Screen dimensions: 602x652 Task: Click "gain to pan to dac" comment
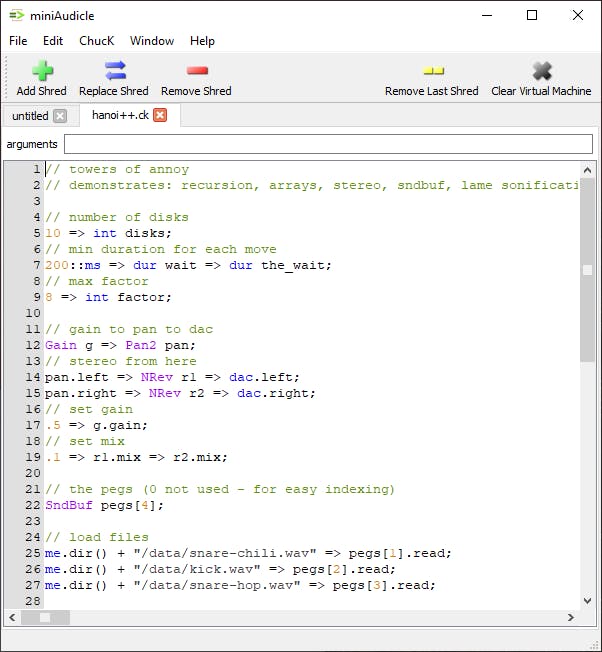pyautogui.click(x=129, y=329)
